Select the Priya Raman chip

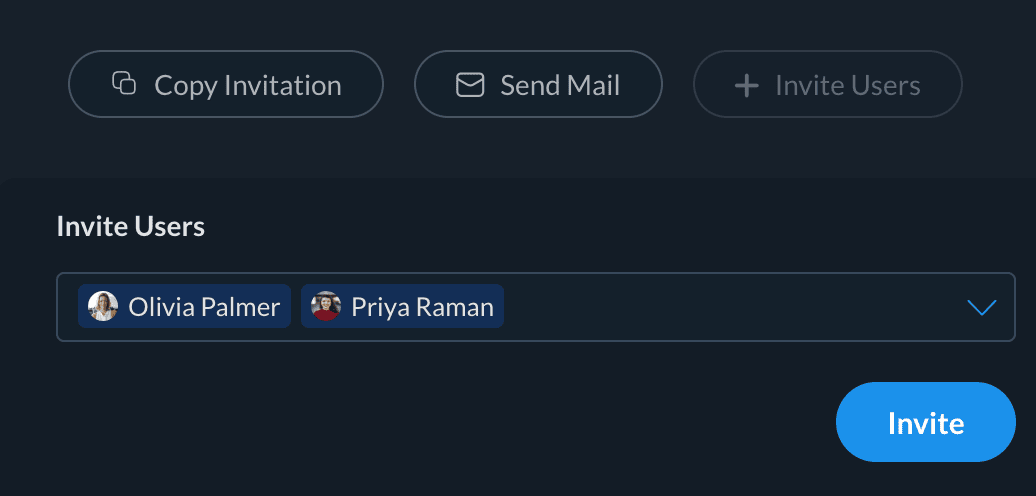[402, 306]
